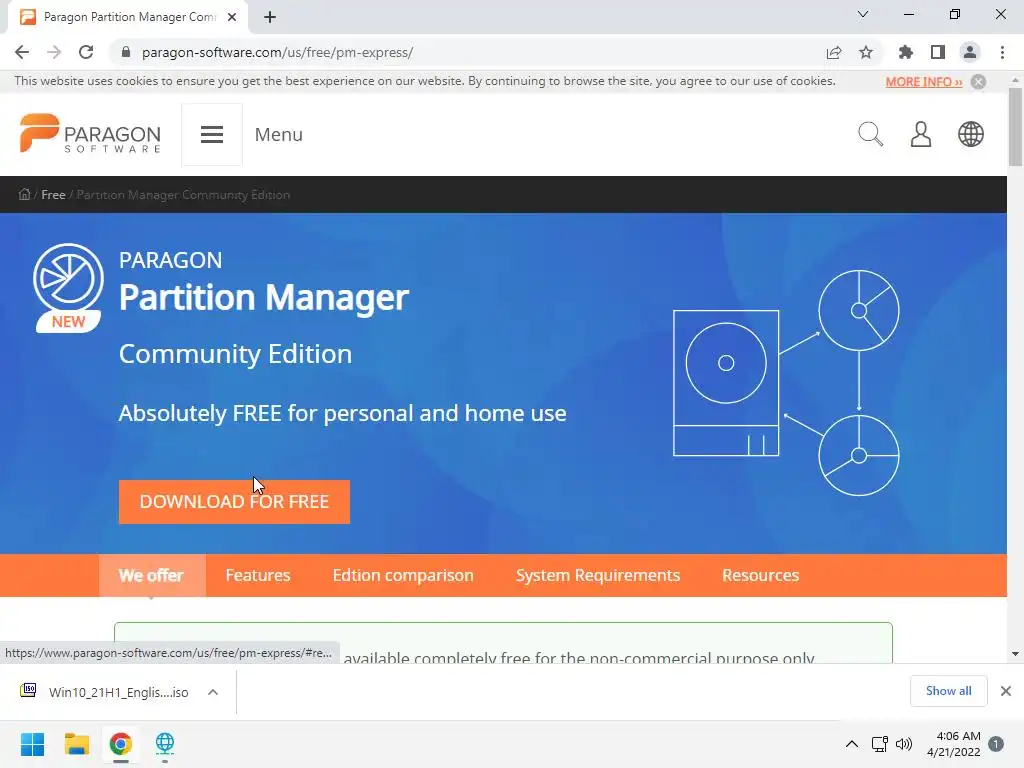Switch to the Features tab
The width and height of the screenshot is (1024, 768).
click(x=258, y=575)
